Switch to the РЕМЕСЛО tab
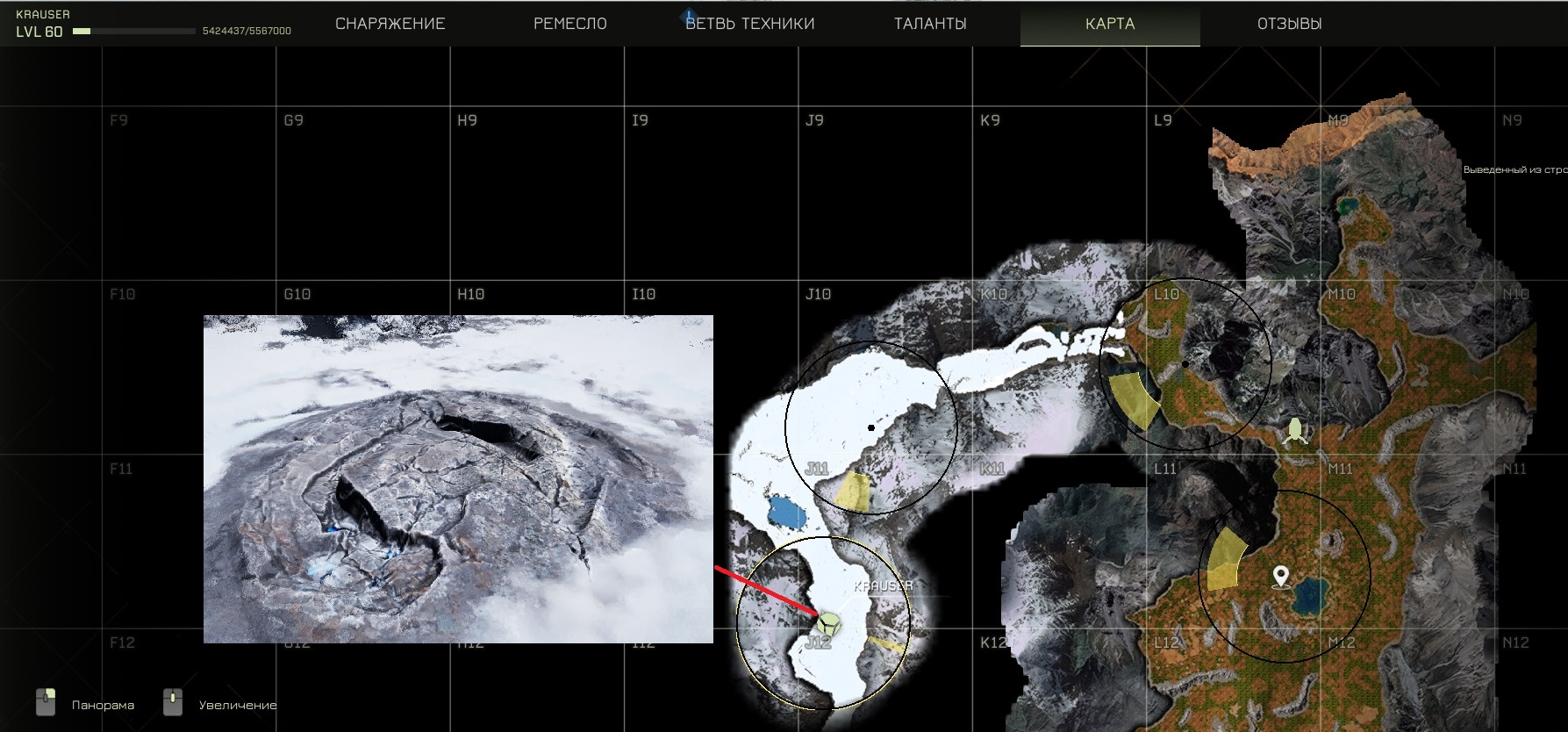Viewport: 1568px width, 732px height. coord(570,24)
